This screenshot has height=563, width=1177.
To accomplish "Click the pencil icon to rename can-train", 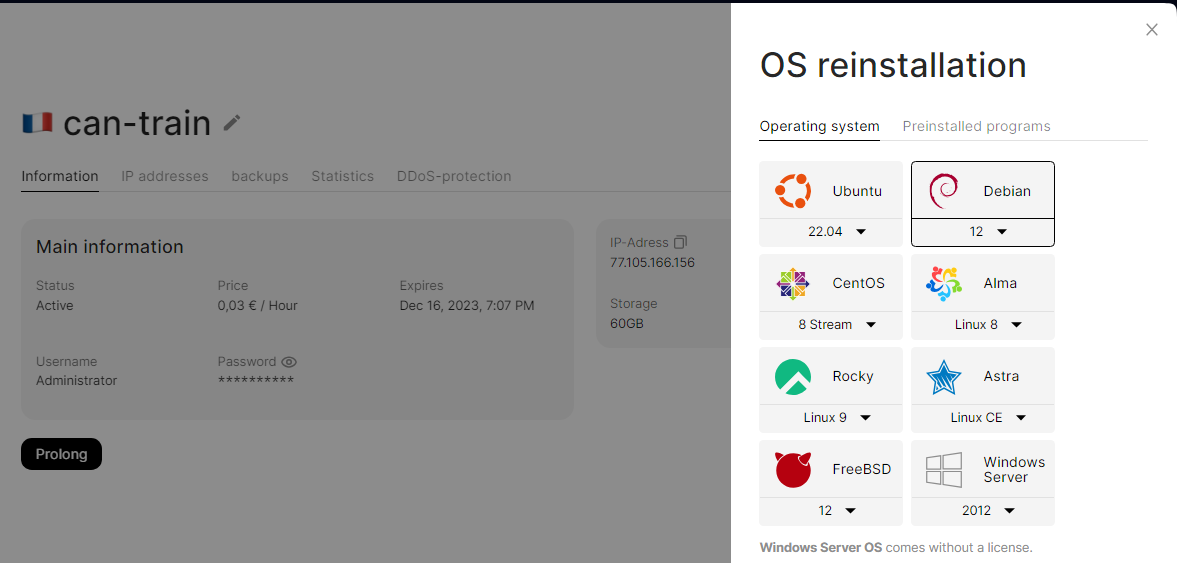I will click(232, 123).
